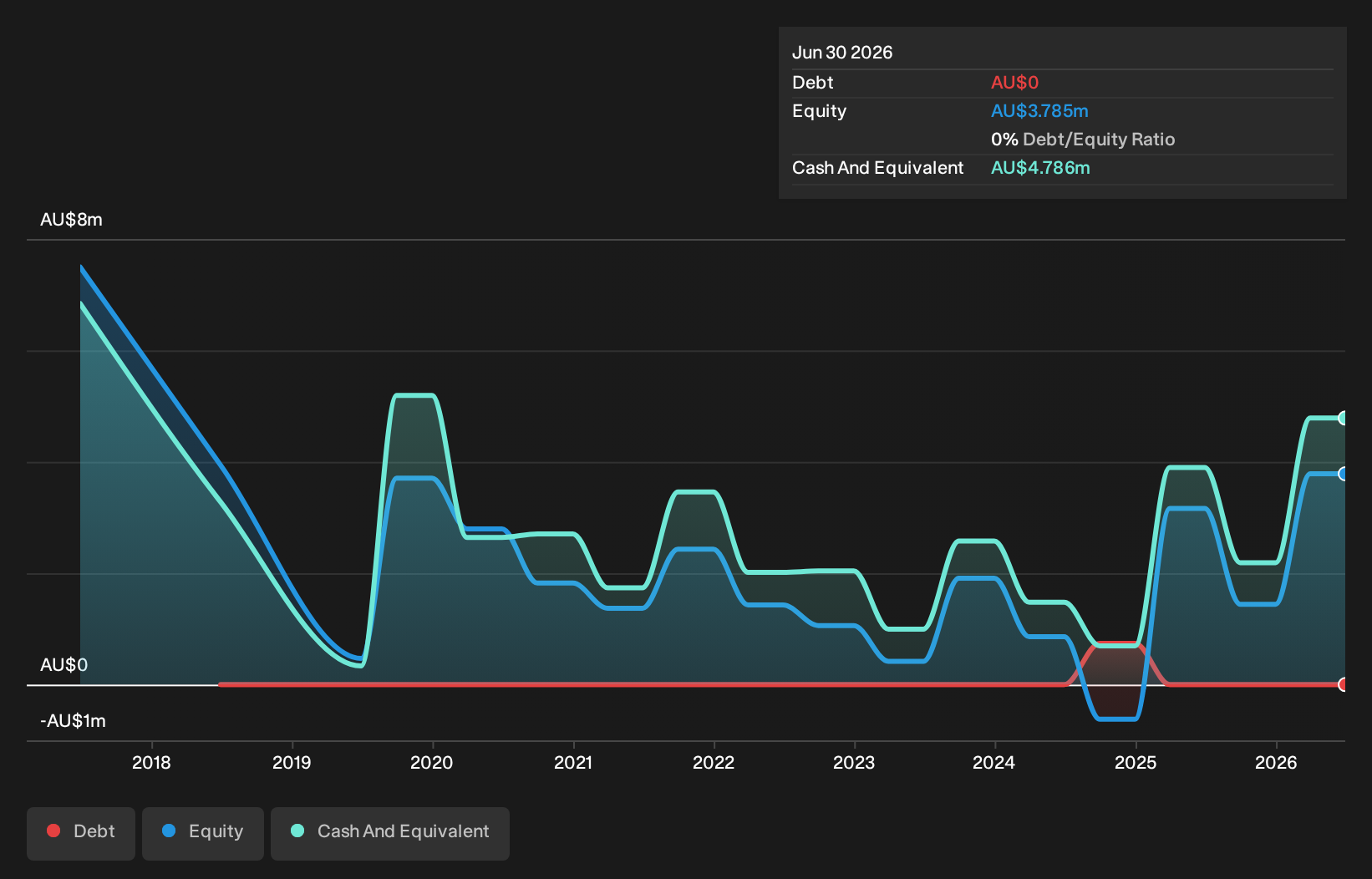Click the 2020 x-axis label
The image size is (1372, 879).
(432, 762)
